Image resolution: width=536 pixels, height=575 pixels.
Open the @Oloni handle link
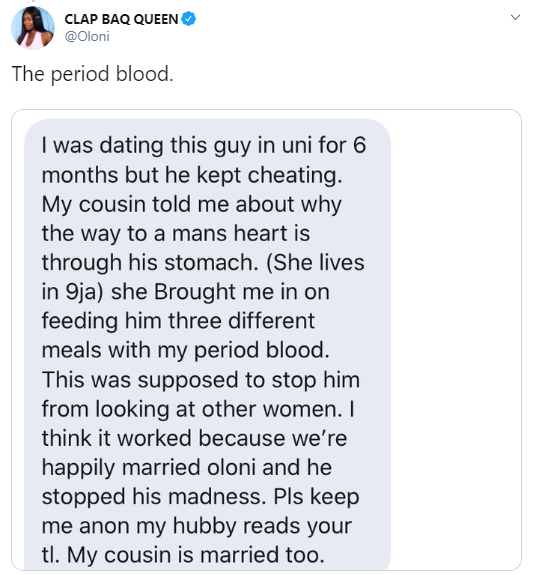click(87, 37)
